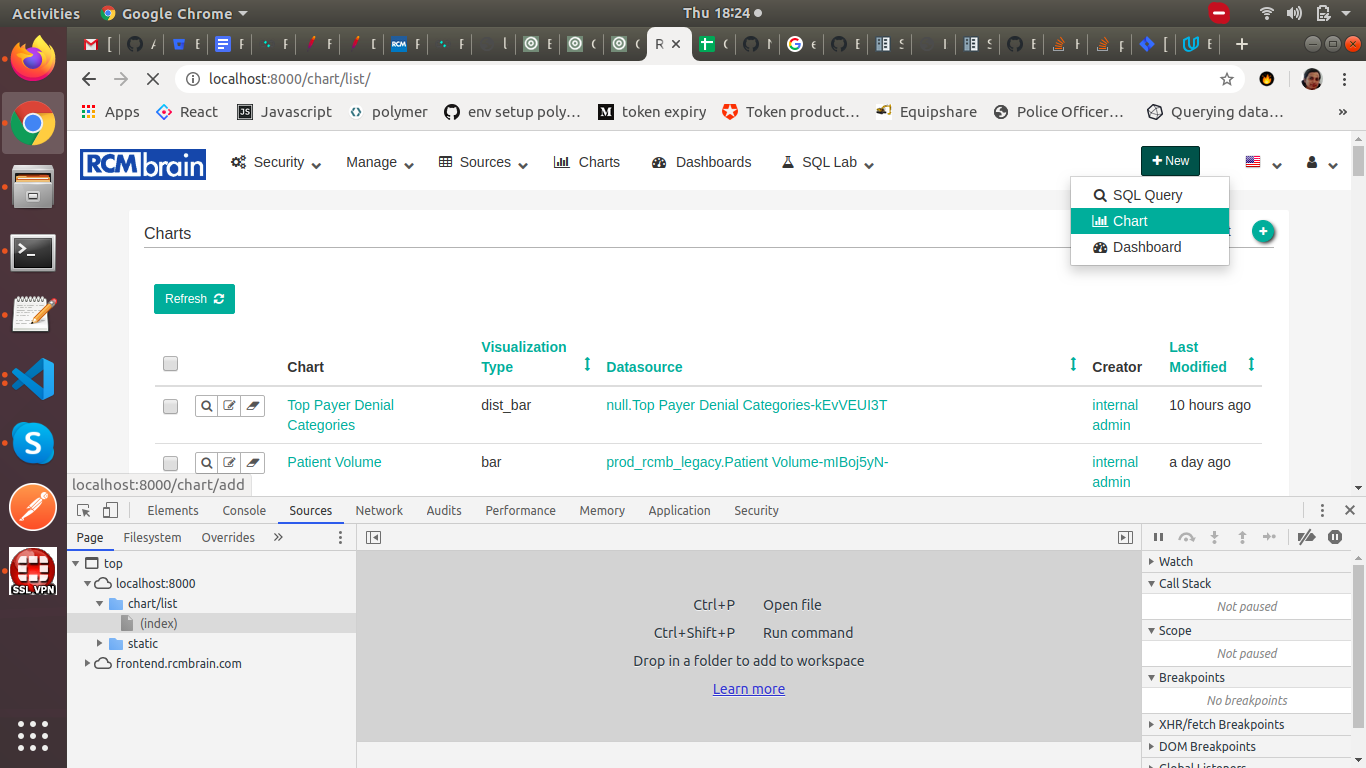The image size is (1366, 768).
Task: Click the browser address bar
Action: click(x=600, y=79)
